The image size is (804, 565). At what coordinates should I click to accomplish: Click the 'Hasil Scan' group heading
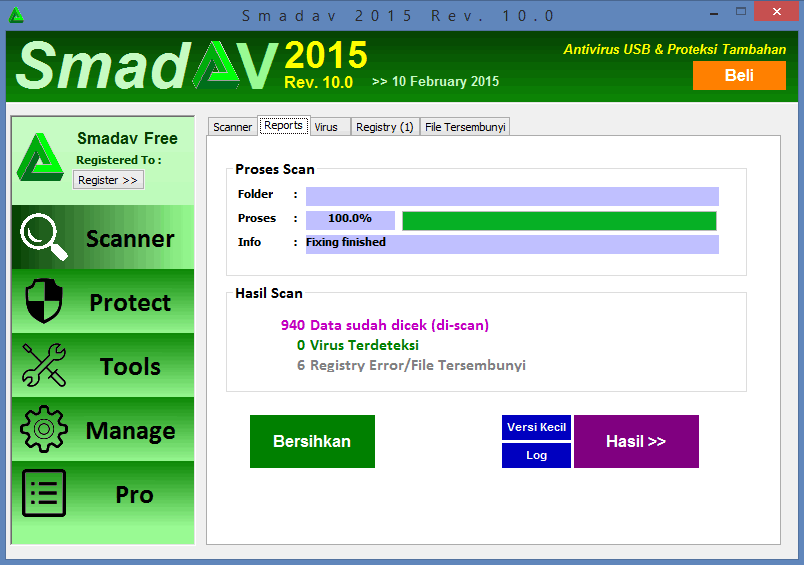tap(269, 293)
